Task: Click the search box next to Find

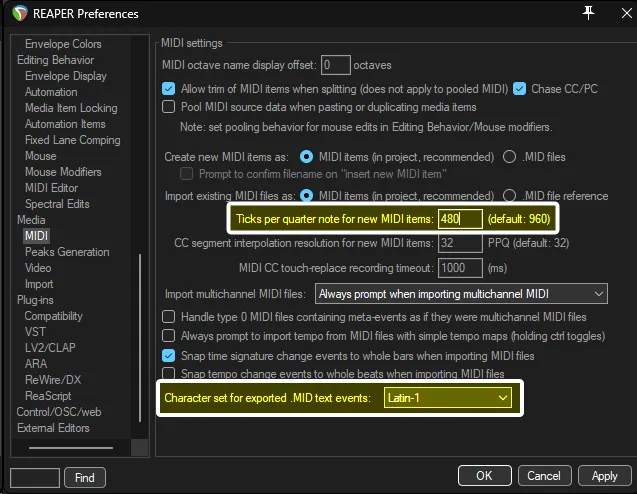Action: [35, 477]
